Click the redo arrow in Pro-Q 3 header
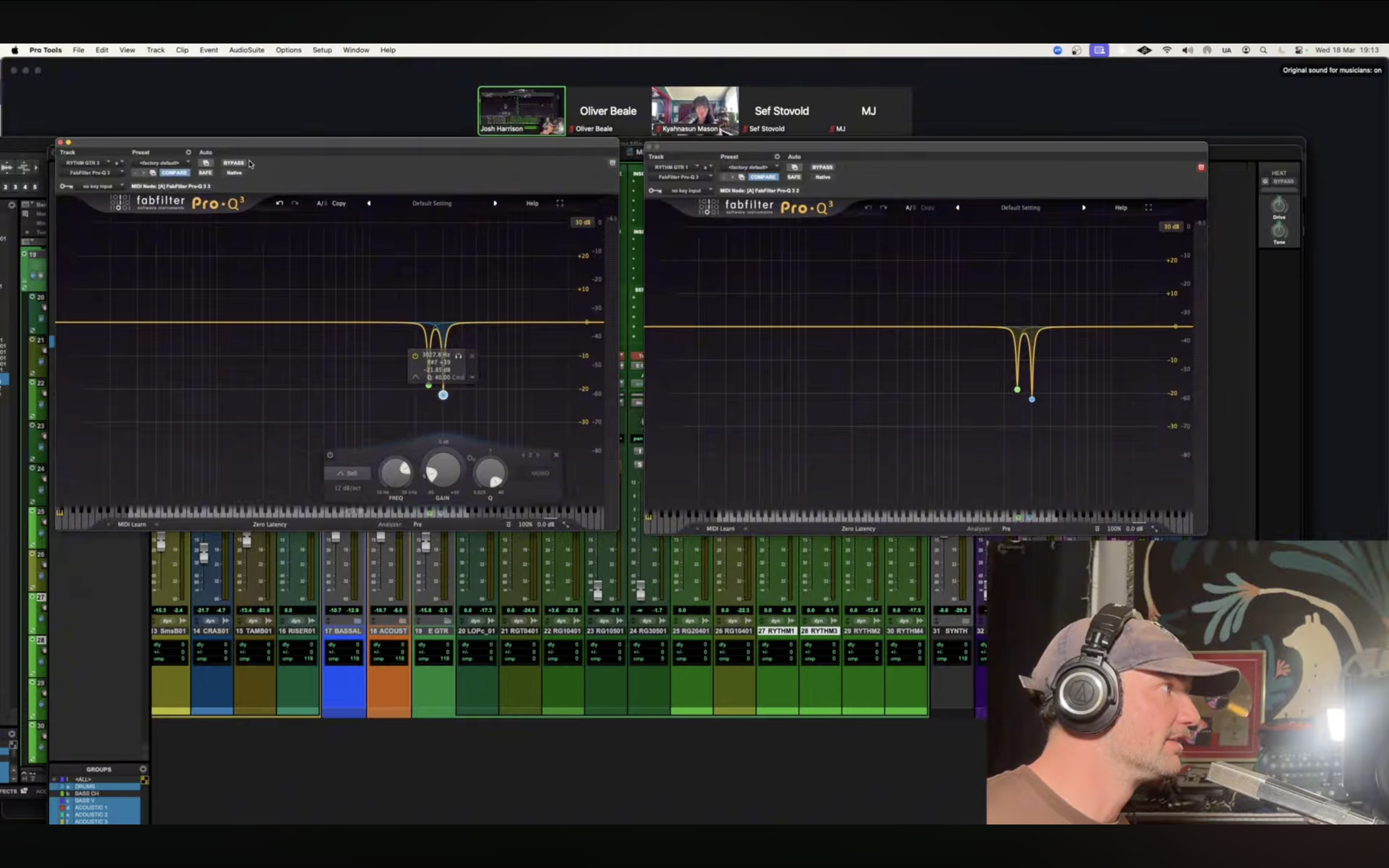The image size is (1389, 868). [295, 203]
